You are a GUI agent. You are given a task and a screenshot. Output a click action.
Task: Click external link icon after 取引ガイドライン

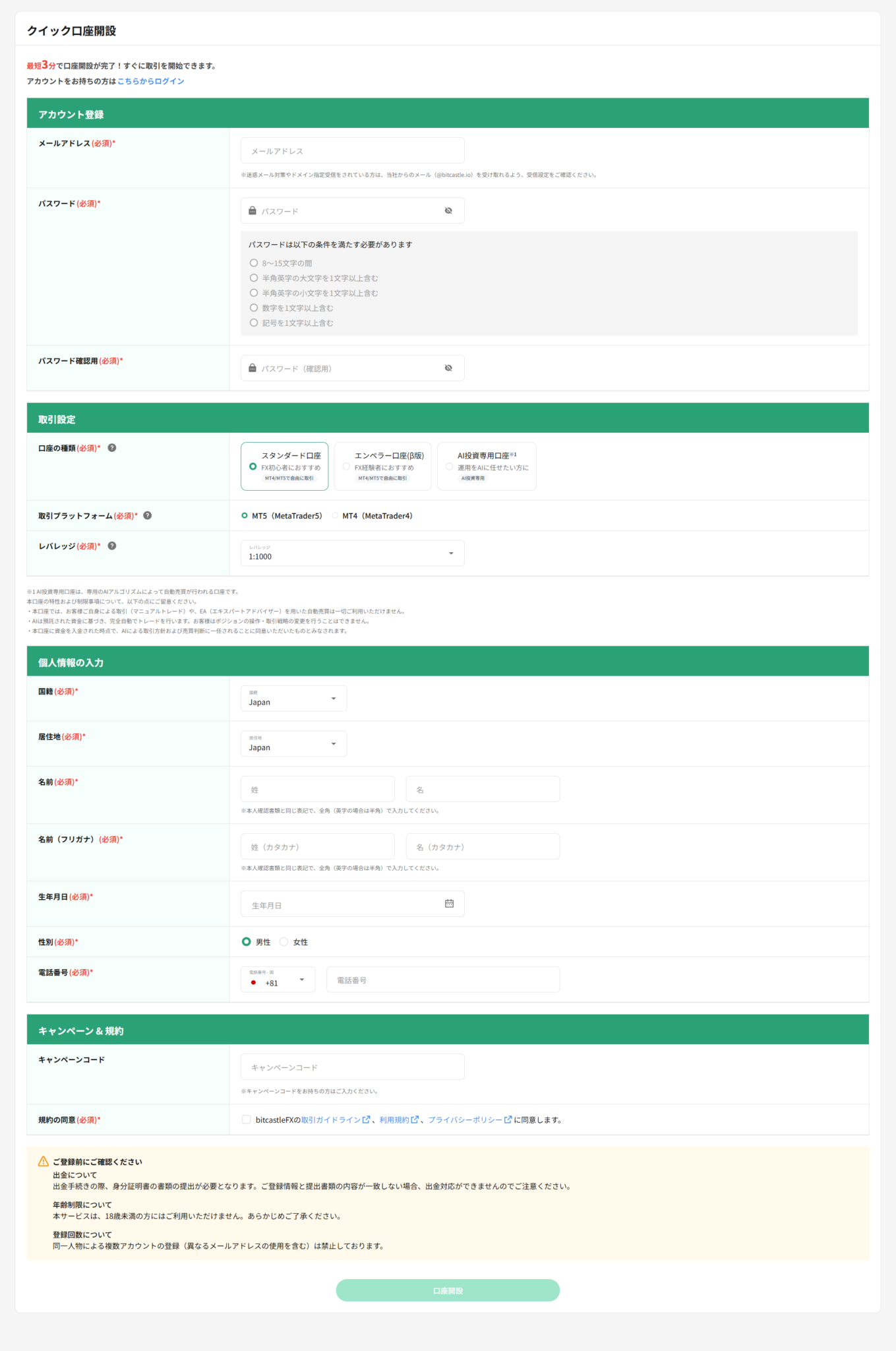point(367,1119)
